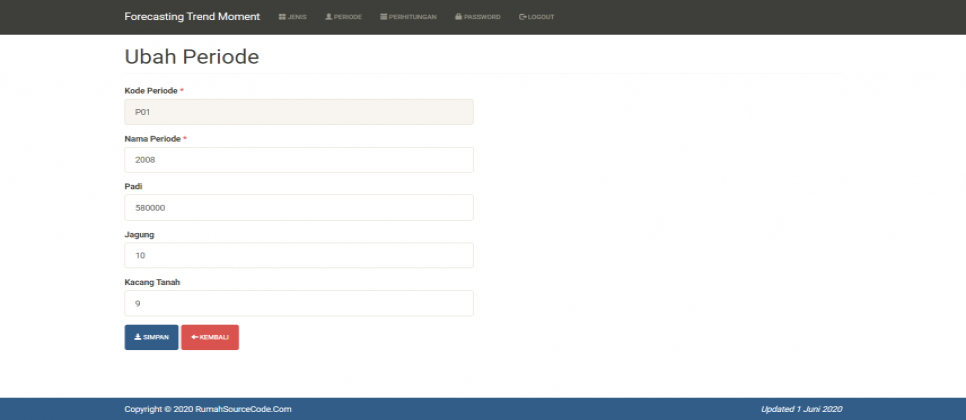This screenshot has width=966, height=420.
Task: Click the Updated 1 Juni 2020 text
Action: 802,409
